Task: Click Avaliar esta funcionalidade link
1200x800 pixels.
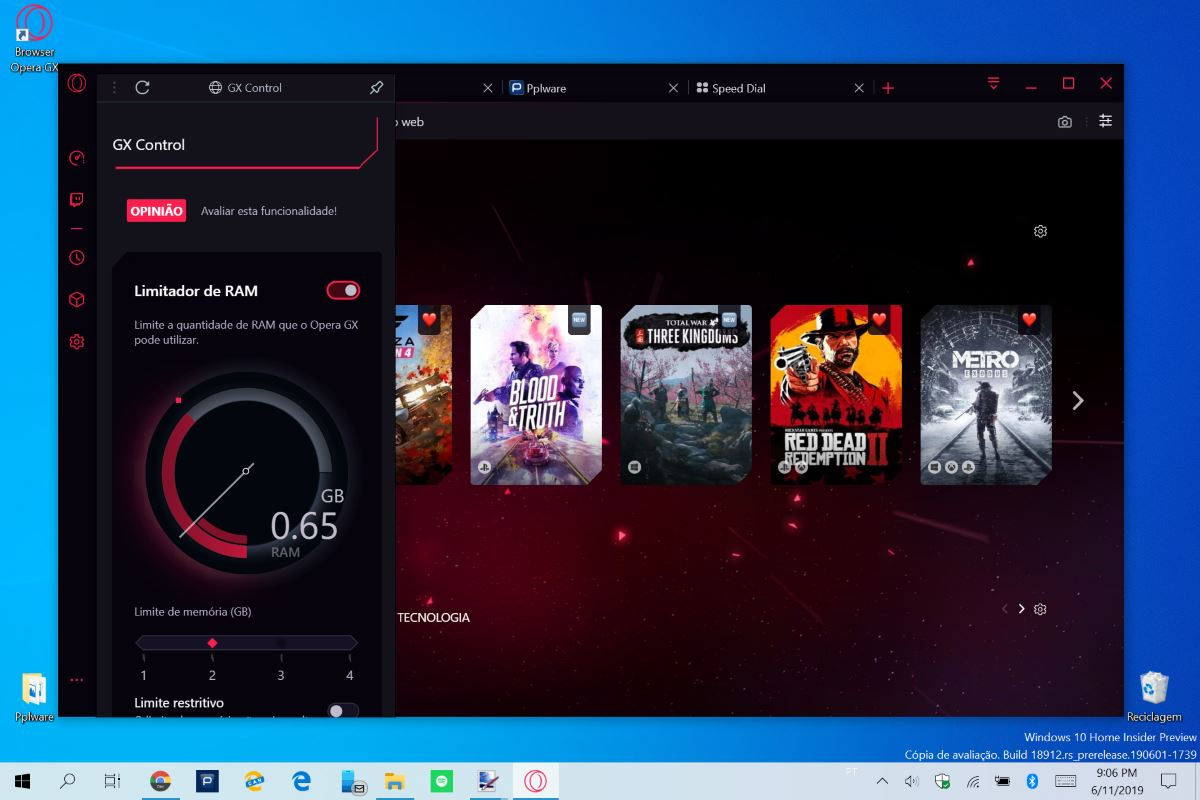Action: coord(269,211)
